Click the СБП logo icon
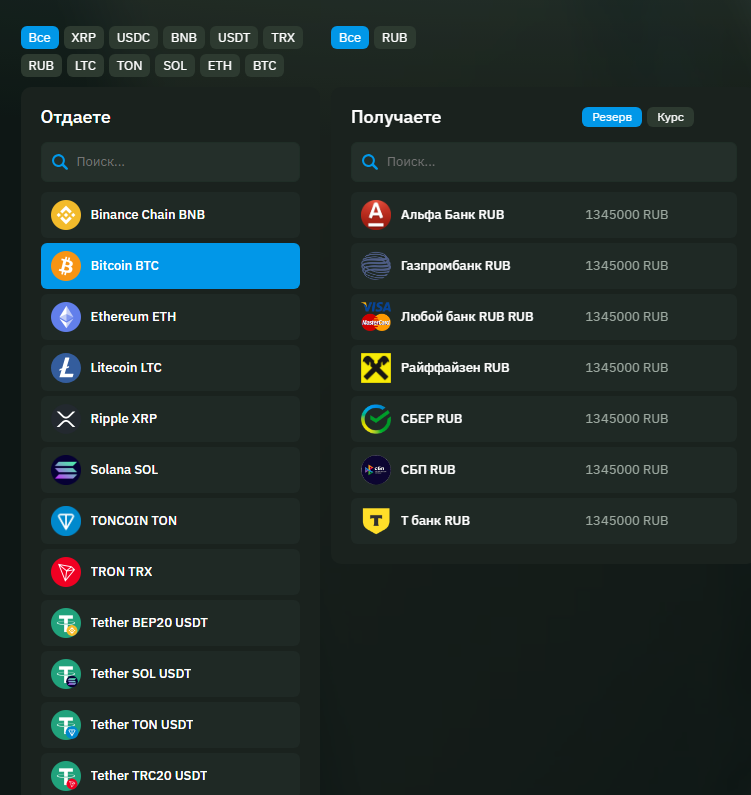 tap(376, 470)
